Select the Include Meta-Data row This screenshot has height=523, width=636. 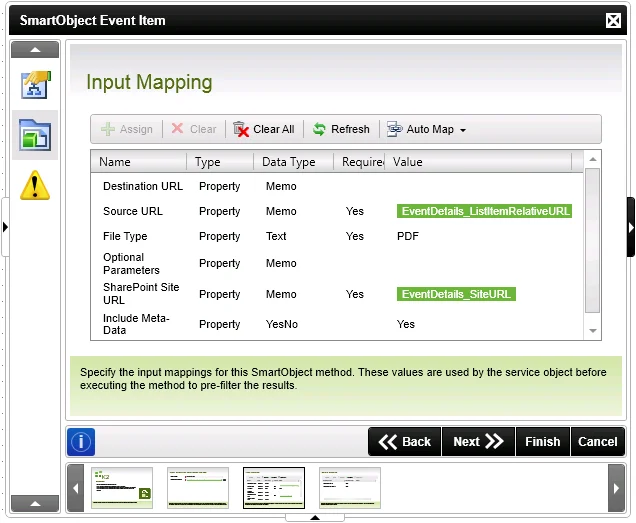(x=337, y=324)
